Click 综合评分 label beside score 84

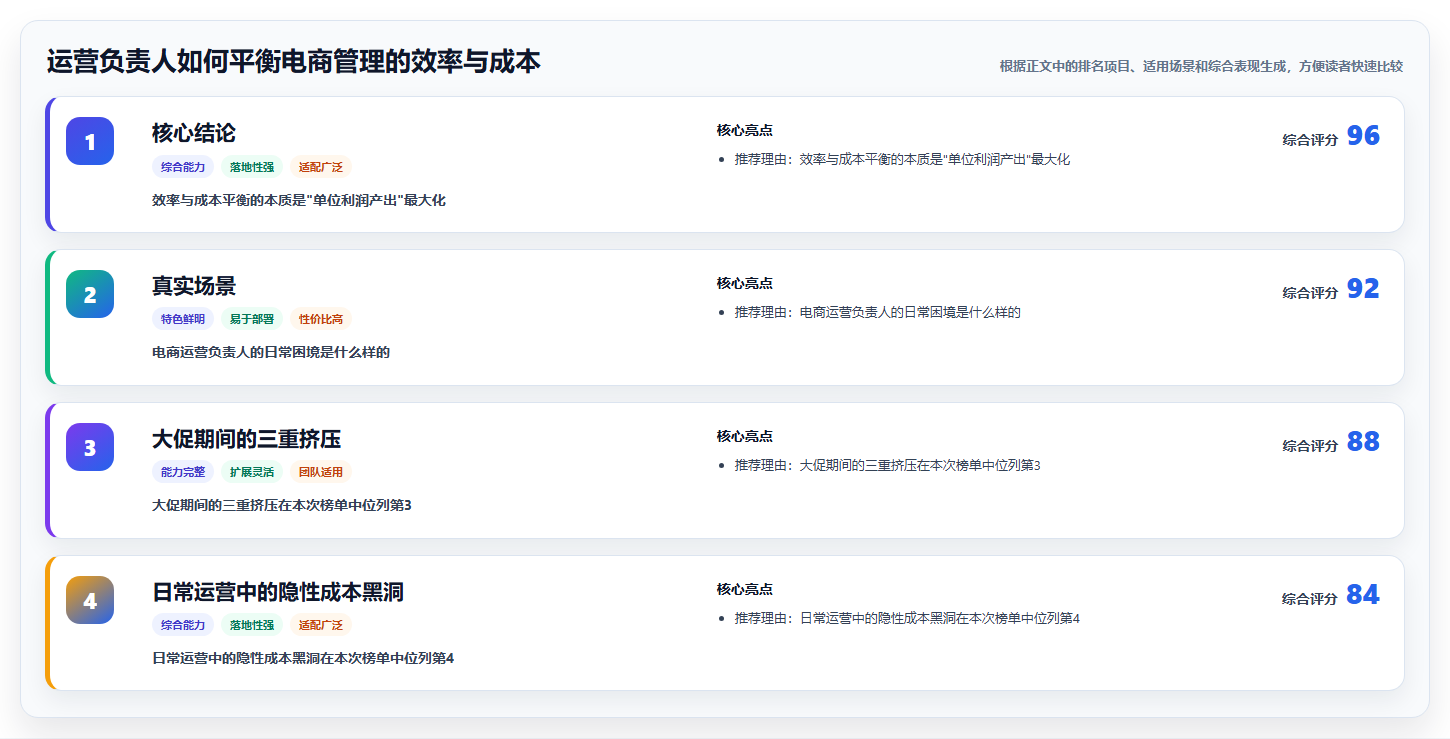(x=1310, y=599)
